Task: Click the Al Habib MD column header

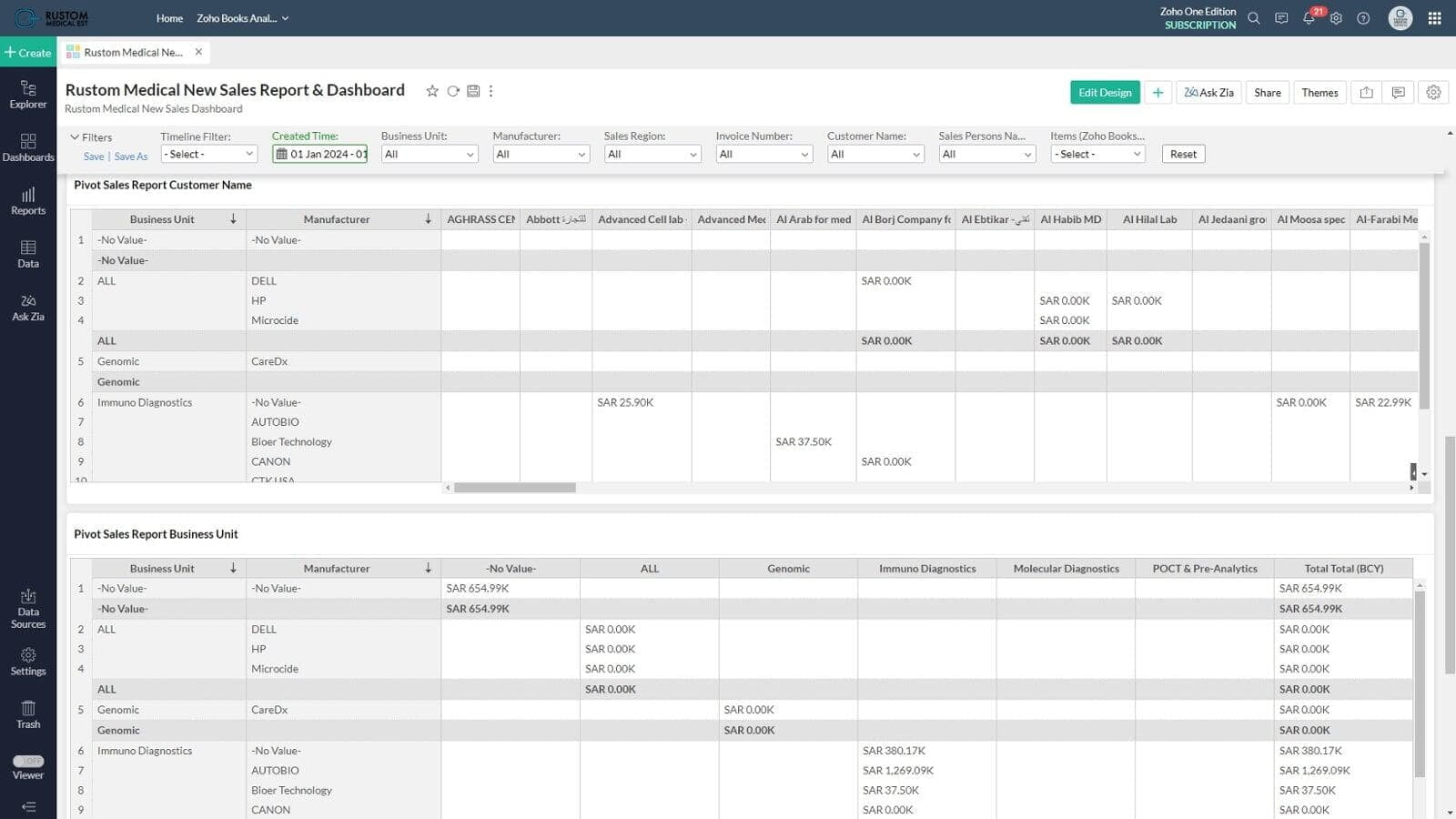Action: coord(1070,219)
